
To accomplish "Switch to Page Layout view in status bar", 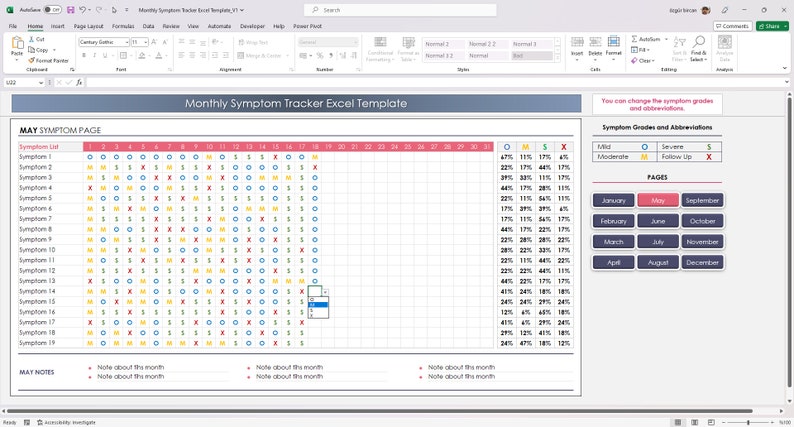I will (695, 422).
